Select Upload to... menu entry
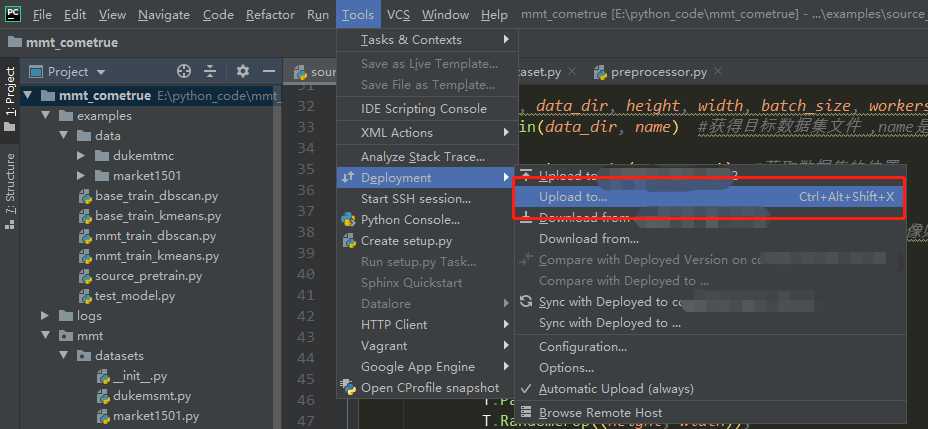 pyautogui.click(x=573, y=197)
